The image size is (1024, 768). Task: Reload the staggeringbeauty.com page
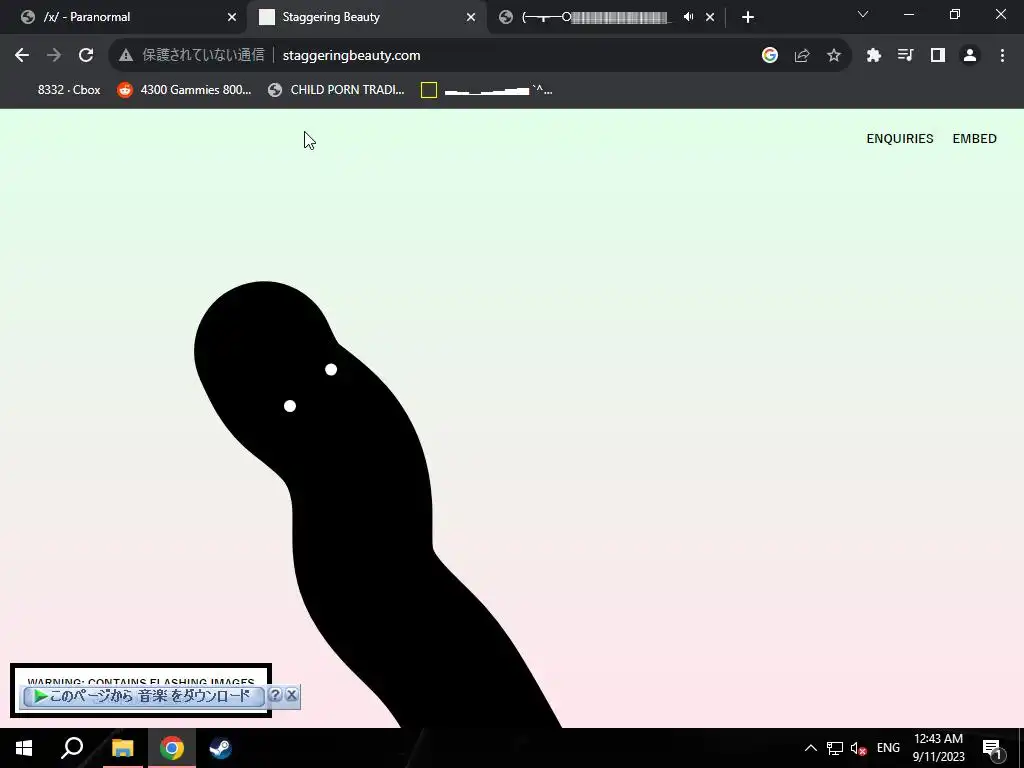[86, 56]
